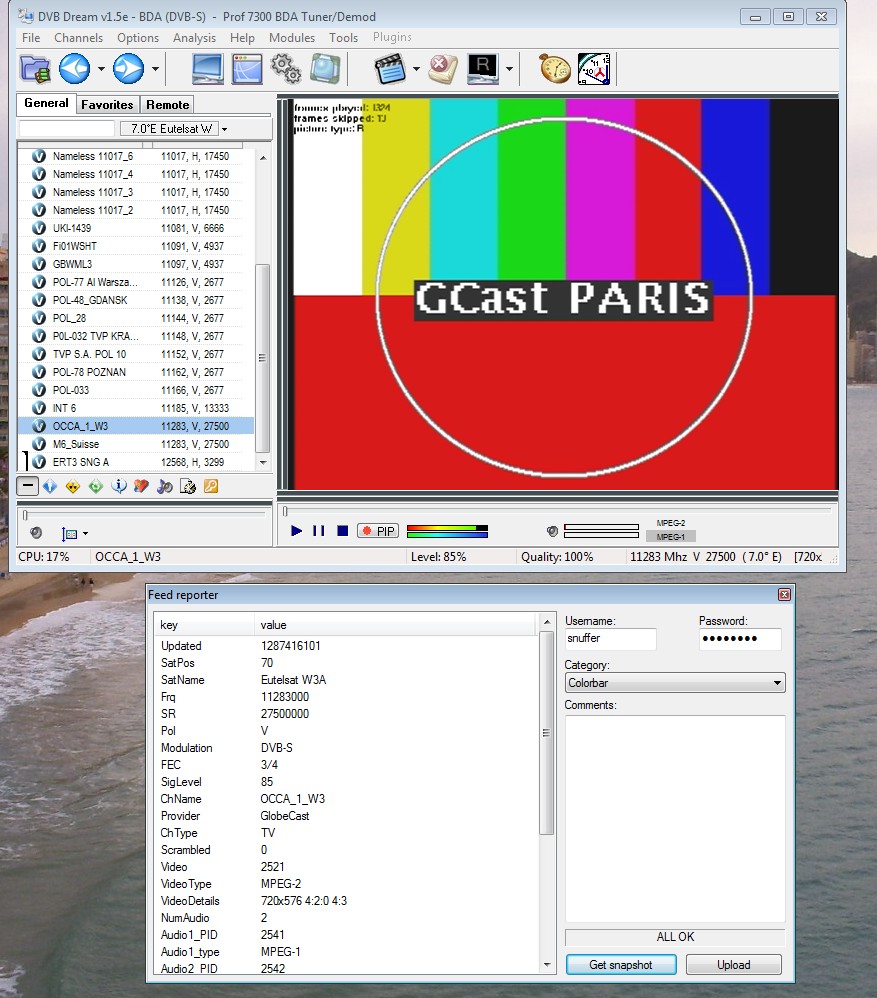The width and height of the screenshot is (877, 998).
Task: Click the fullscreen frame toolbar icon
Action: point(325,69)
